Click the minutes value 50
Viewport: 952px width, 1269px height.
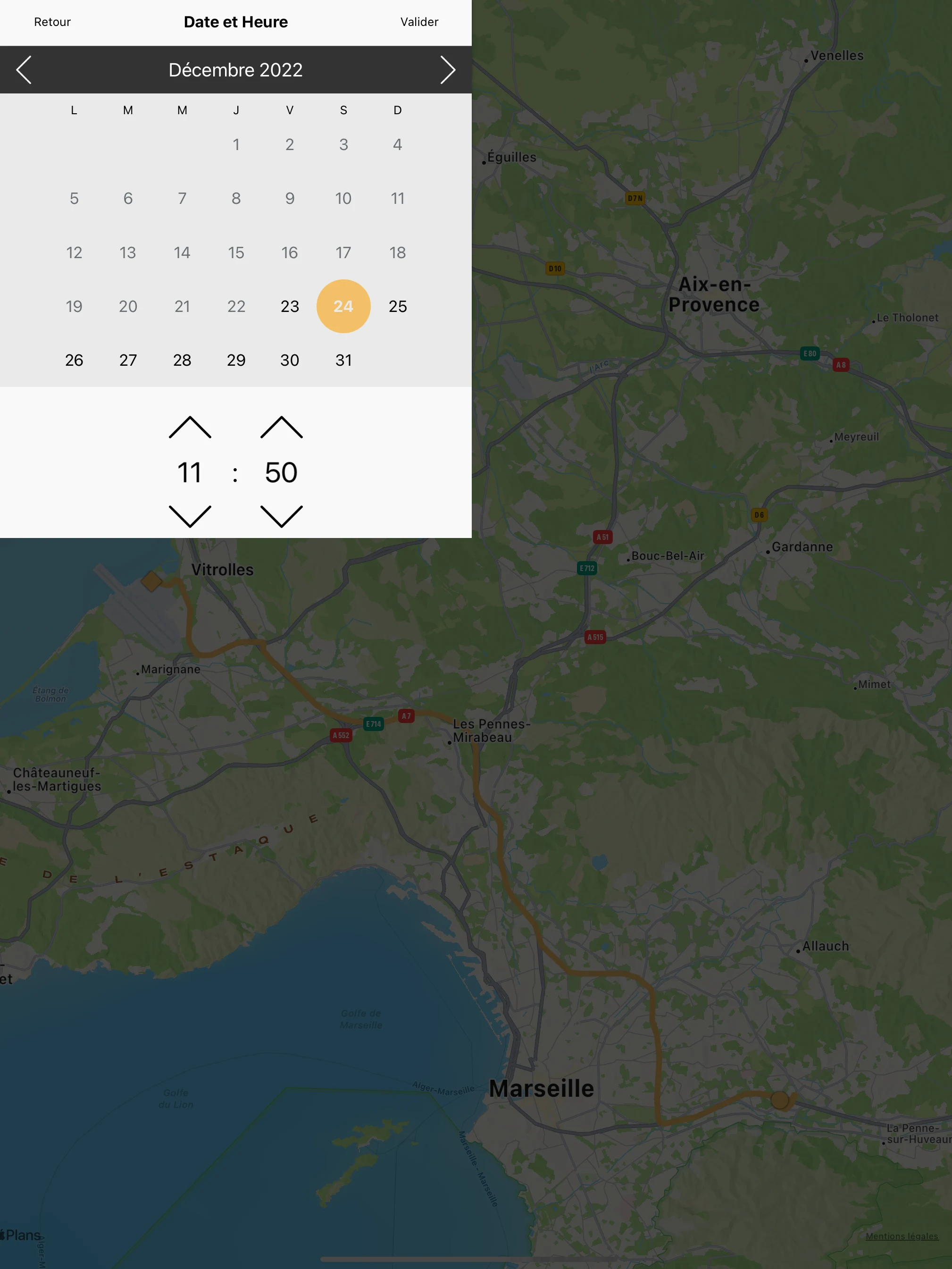click(x=281, y=473)
